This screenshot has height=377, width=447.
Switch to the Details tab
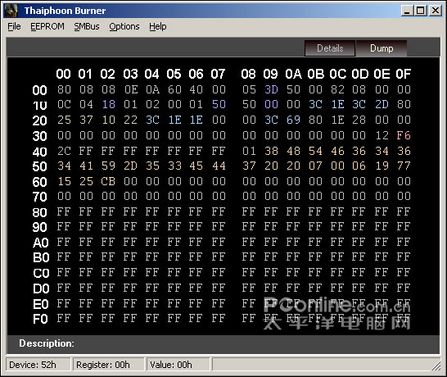coord(330,48)
